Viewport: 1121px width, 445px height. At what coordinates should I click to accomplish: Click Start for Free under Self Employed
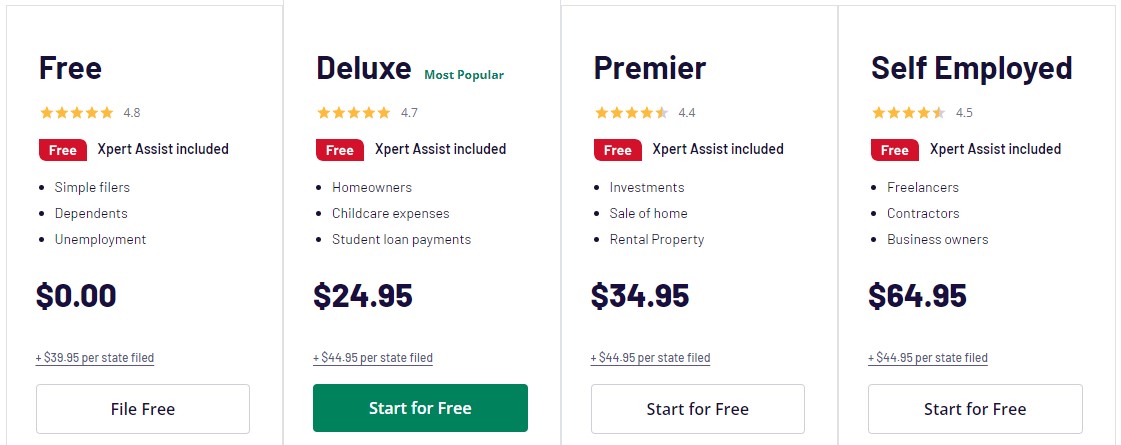click(x=975, y=409)
